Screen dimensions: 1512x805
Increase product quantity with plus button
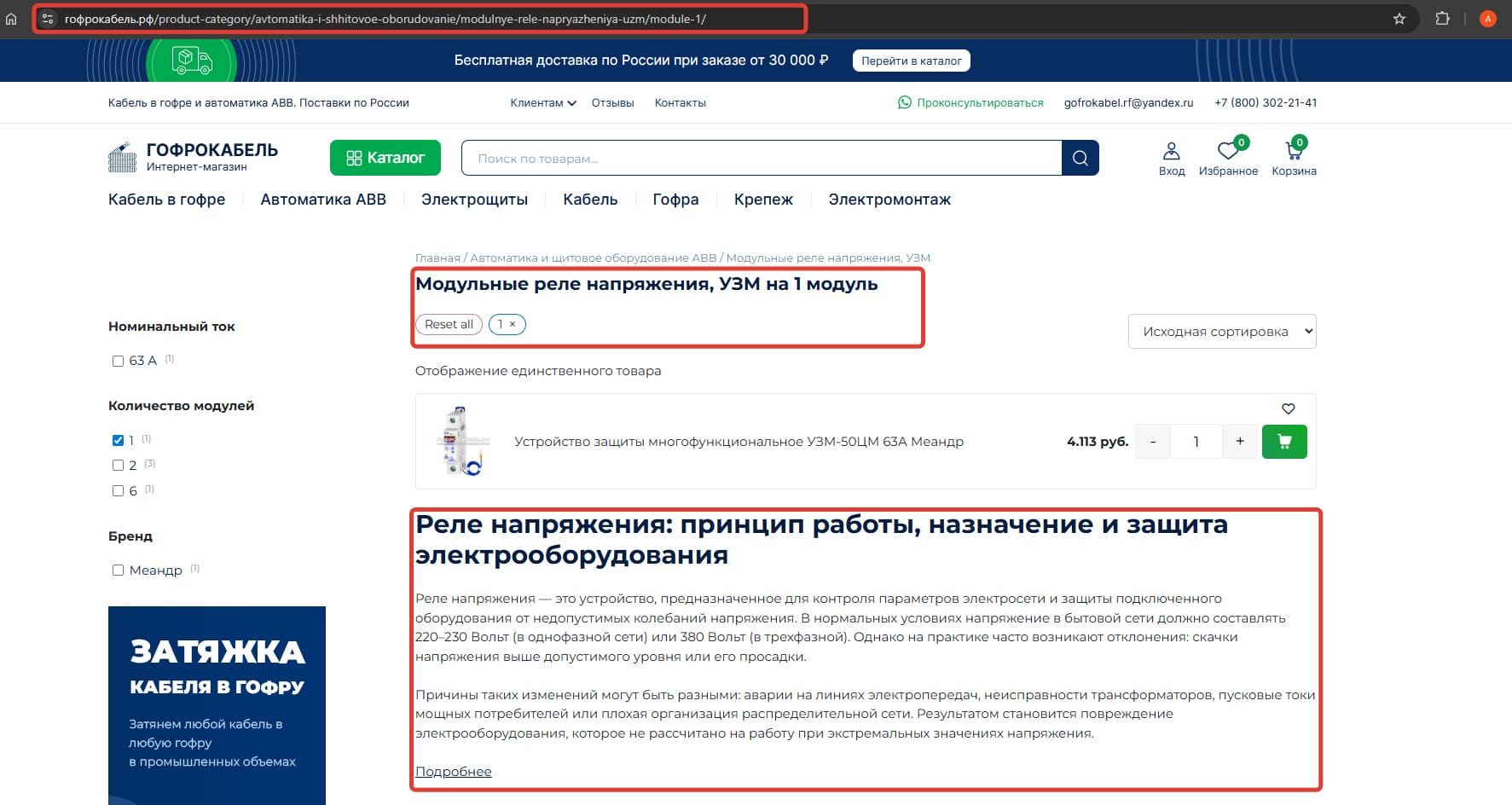pos(1239,442)
